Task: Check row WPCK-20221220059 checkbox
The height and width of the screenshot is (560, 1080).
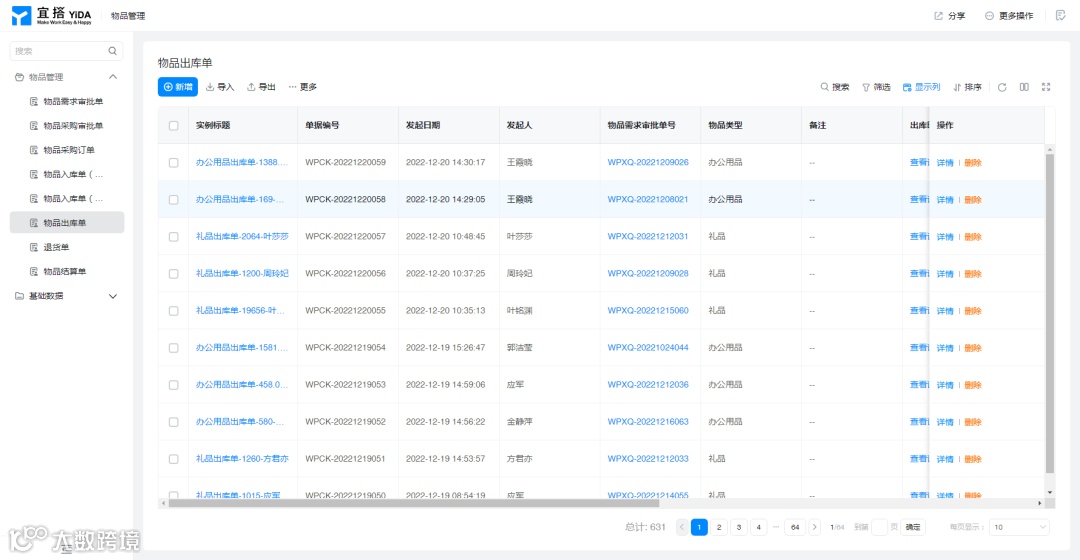Action: pyautogui.click(x=174, y=163)
